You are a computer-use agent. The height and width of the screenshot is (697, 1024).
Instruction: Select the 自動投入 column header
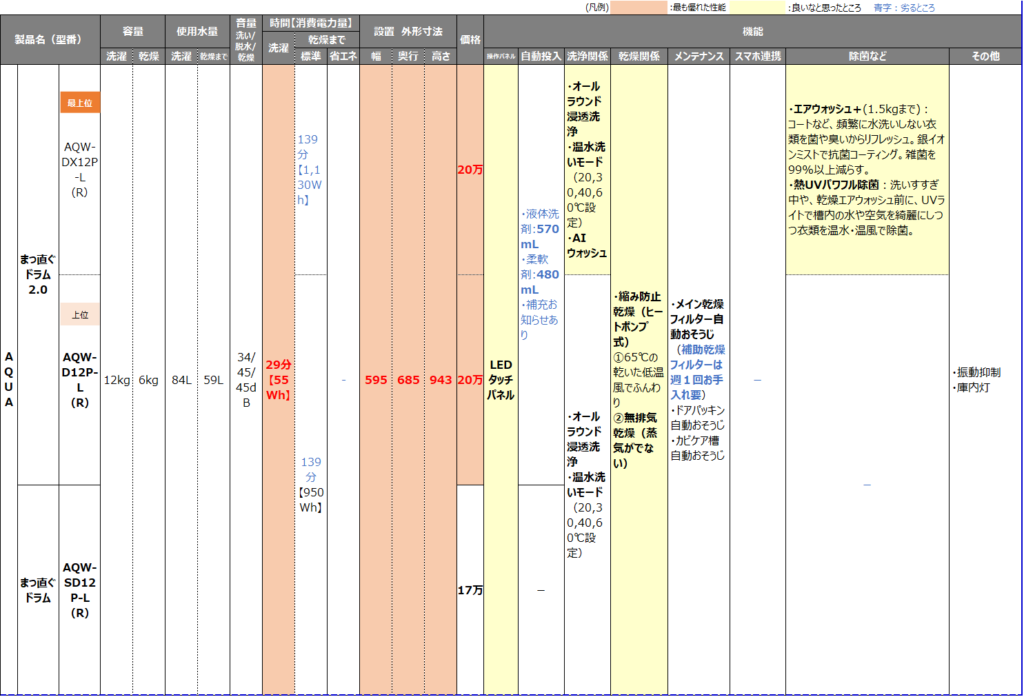click(x=541, y=56)
